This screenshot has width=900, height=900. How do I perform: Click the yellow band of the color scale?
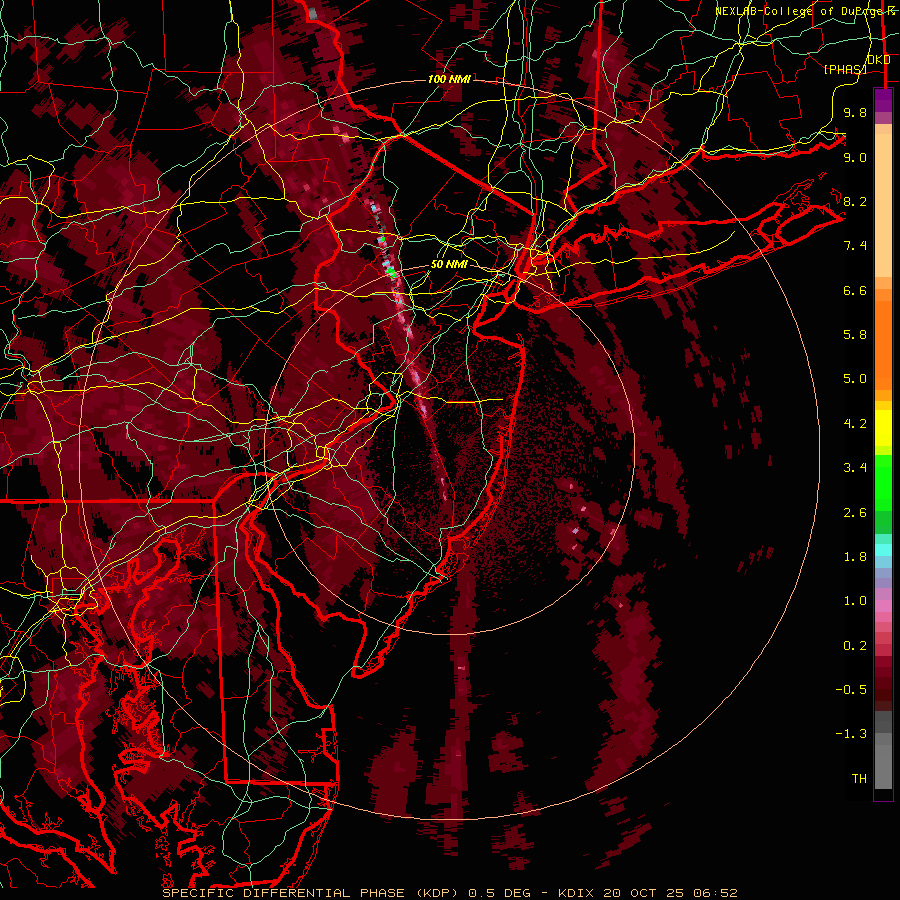click(x=883, y=428)
